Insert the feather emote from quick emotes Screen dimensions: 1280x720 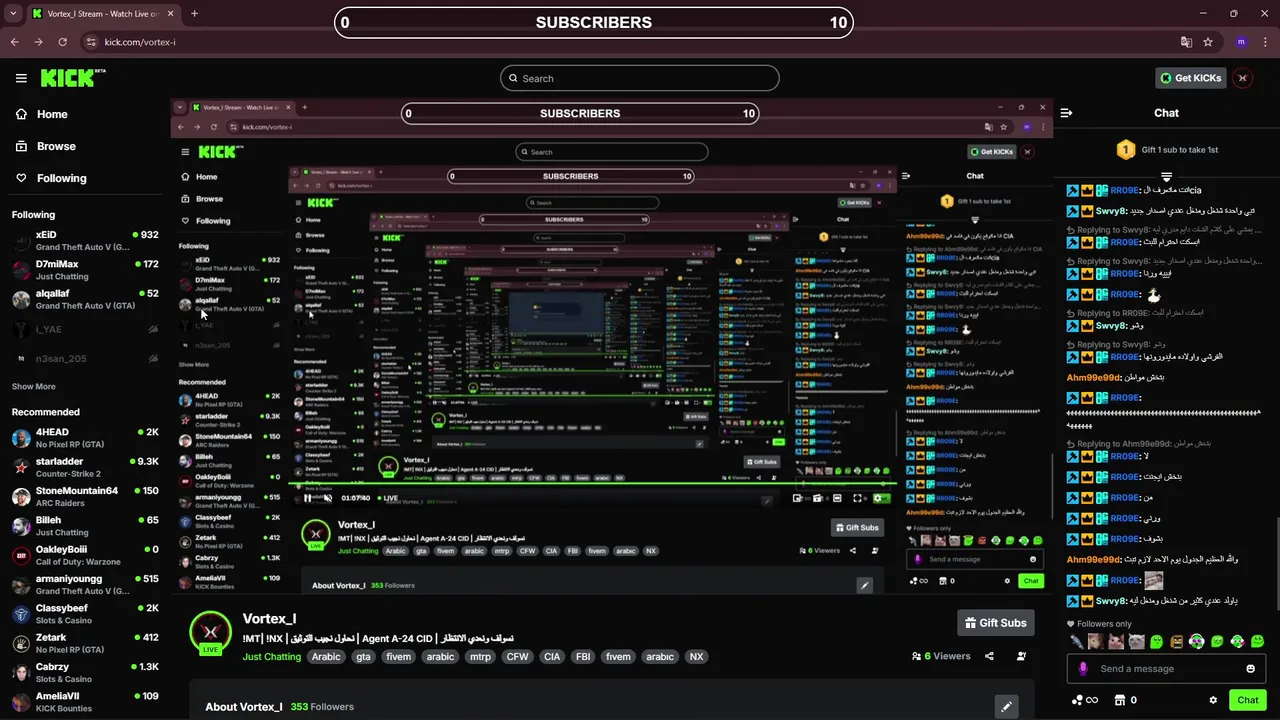point(1076,641)
